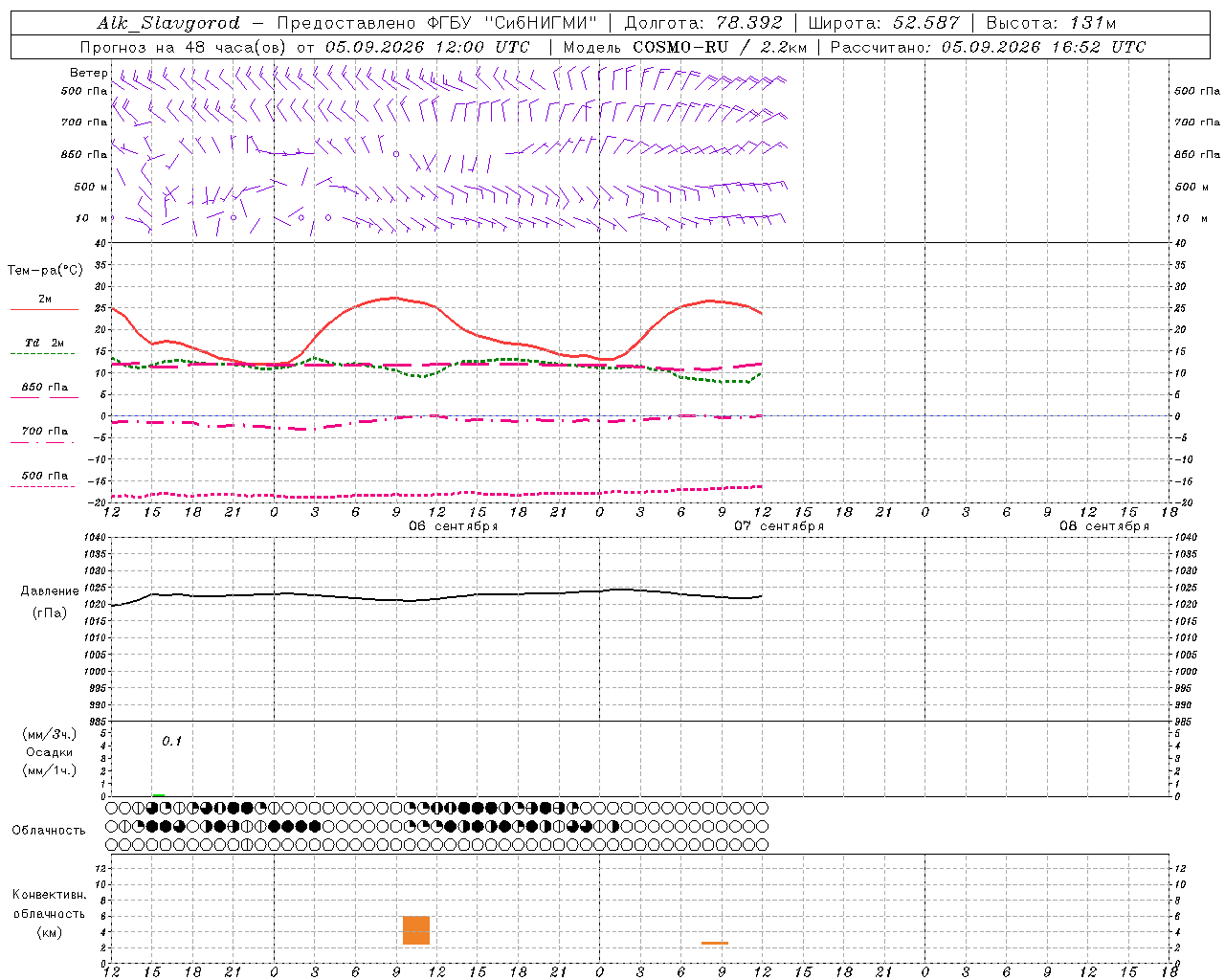Click the green precipitation bar
The width and height of the screenshot is (1225, 980).
pos(159,794)
